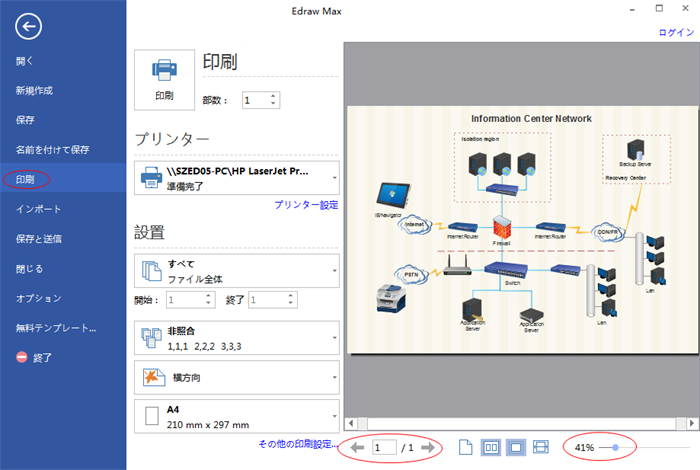
Task: Click the ログイン link
Action: pyautogui.click(x=675, y=33)
